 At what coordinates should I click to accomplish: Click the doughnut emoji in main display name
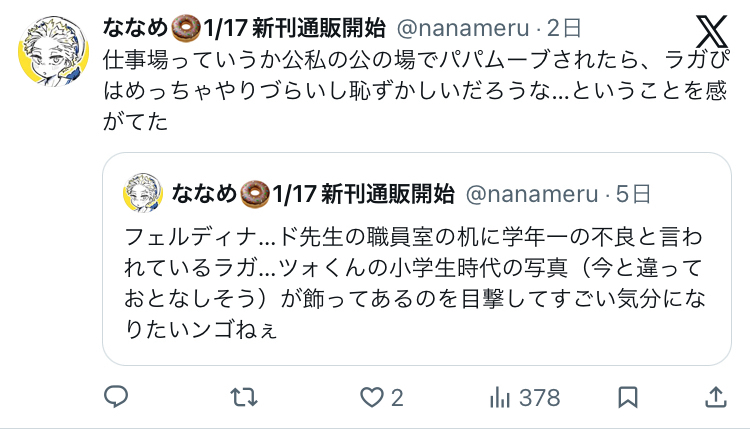[x=186, y=28]
